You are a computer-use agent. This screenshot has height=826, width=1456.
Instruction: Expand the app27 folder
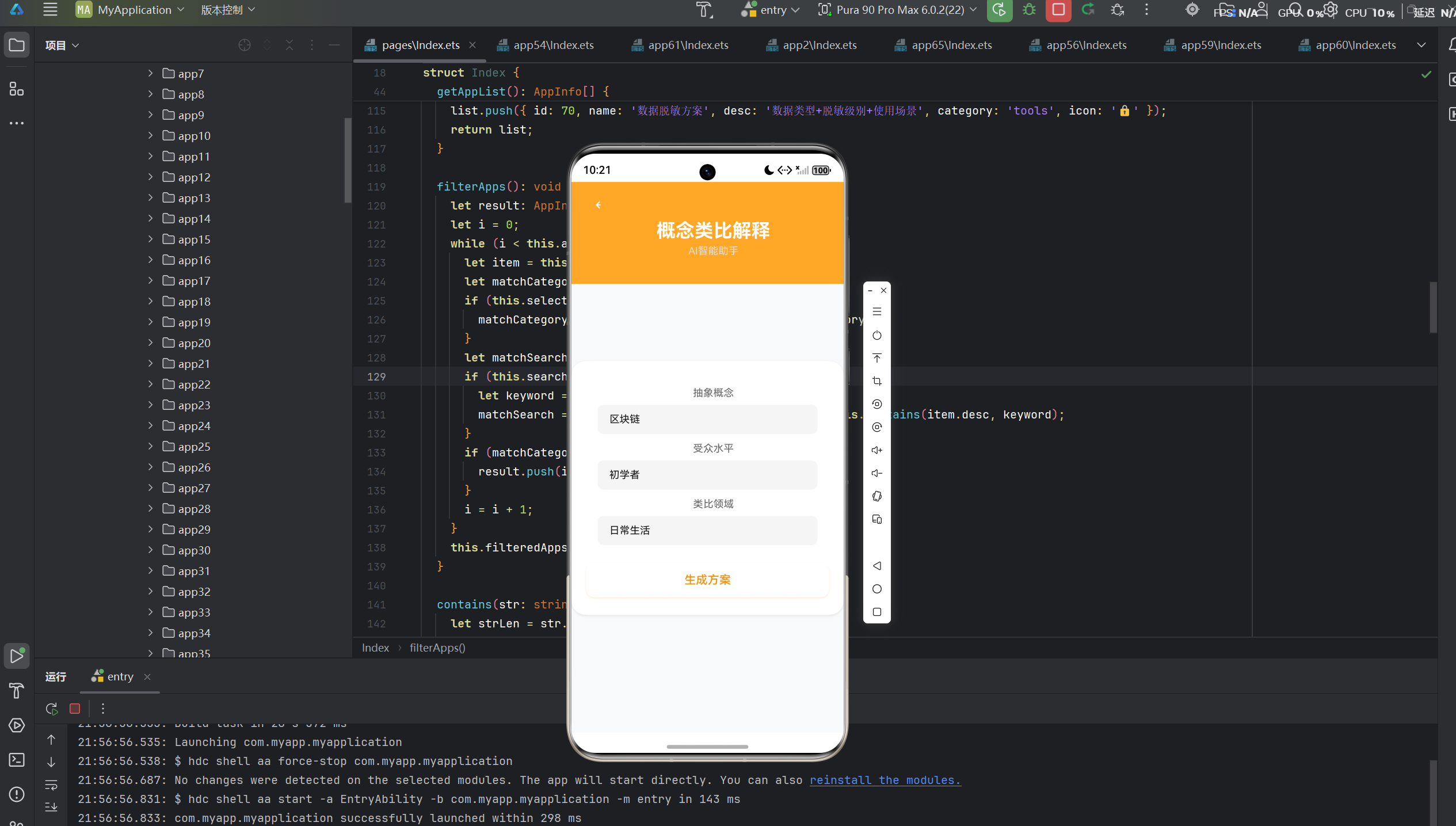click(x=150, y=488)
